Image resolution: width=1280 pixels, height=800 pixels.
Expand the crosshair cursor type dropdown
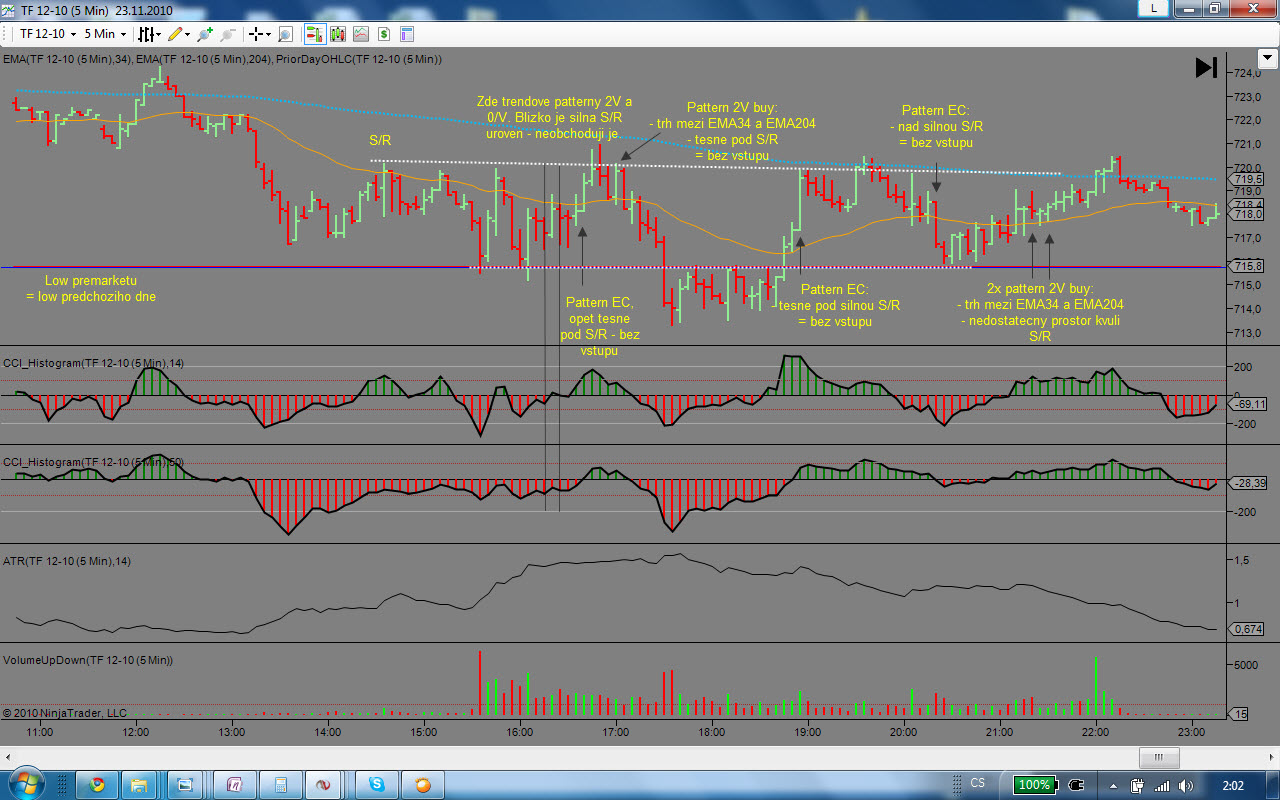[x=260, y=34]
